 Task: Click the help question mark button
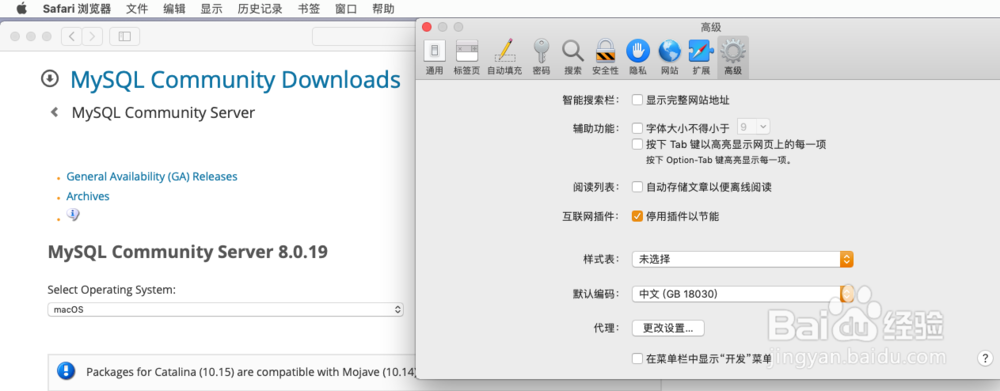(x=984, y=358)
